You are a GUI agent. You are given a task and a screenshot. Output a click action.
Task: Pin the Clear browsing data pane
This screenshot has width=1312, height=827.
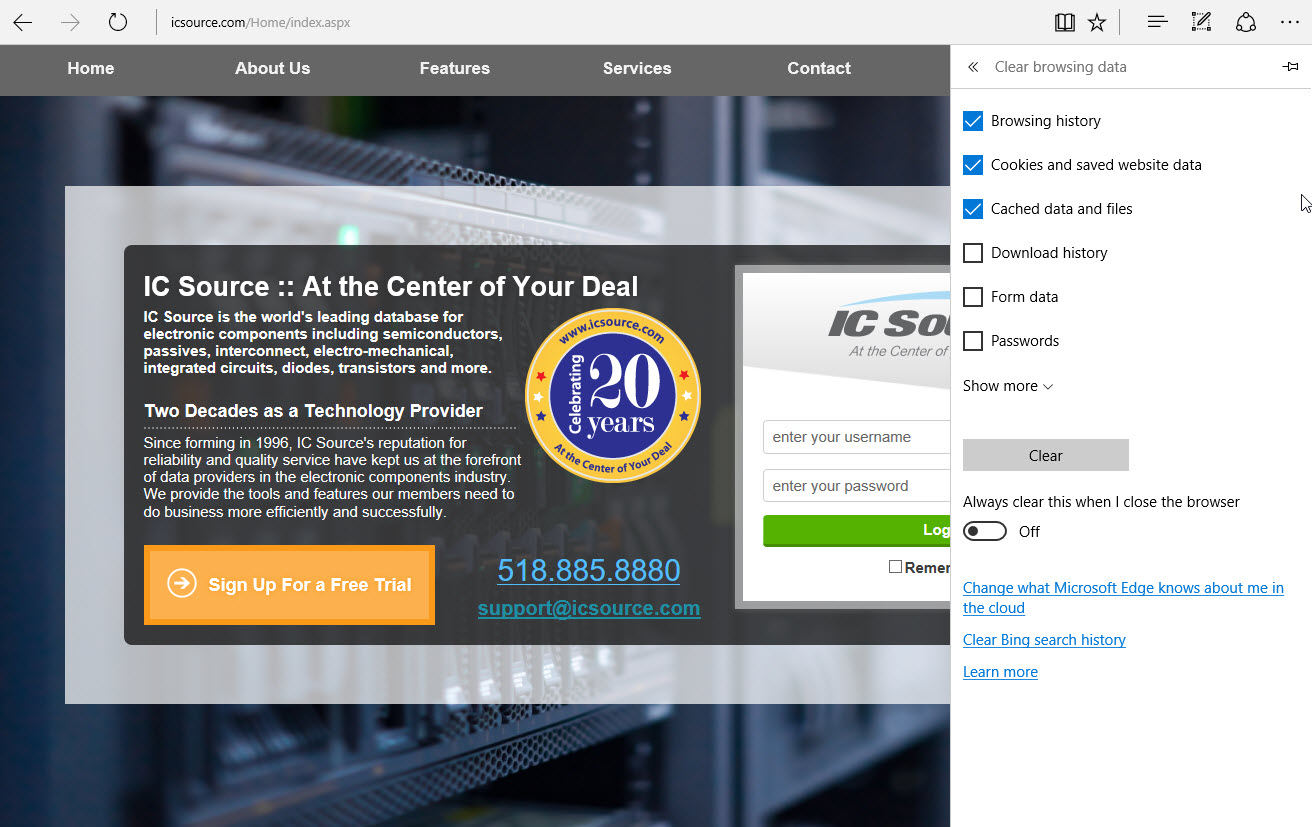pyautogui.click(x=1290, y=67)
